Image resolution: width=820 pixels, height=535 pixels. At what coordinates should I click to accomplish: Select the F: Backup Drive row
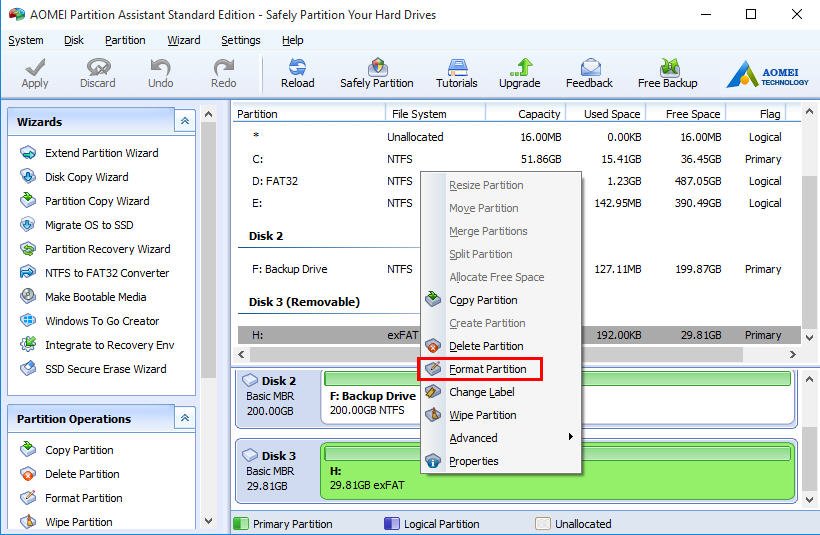(517, 269)
